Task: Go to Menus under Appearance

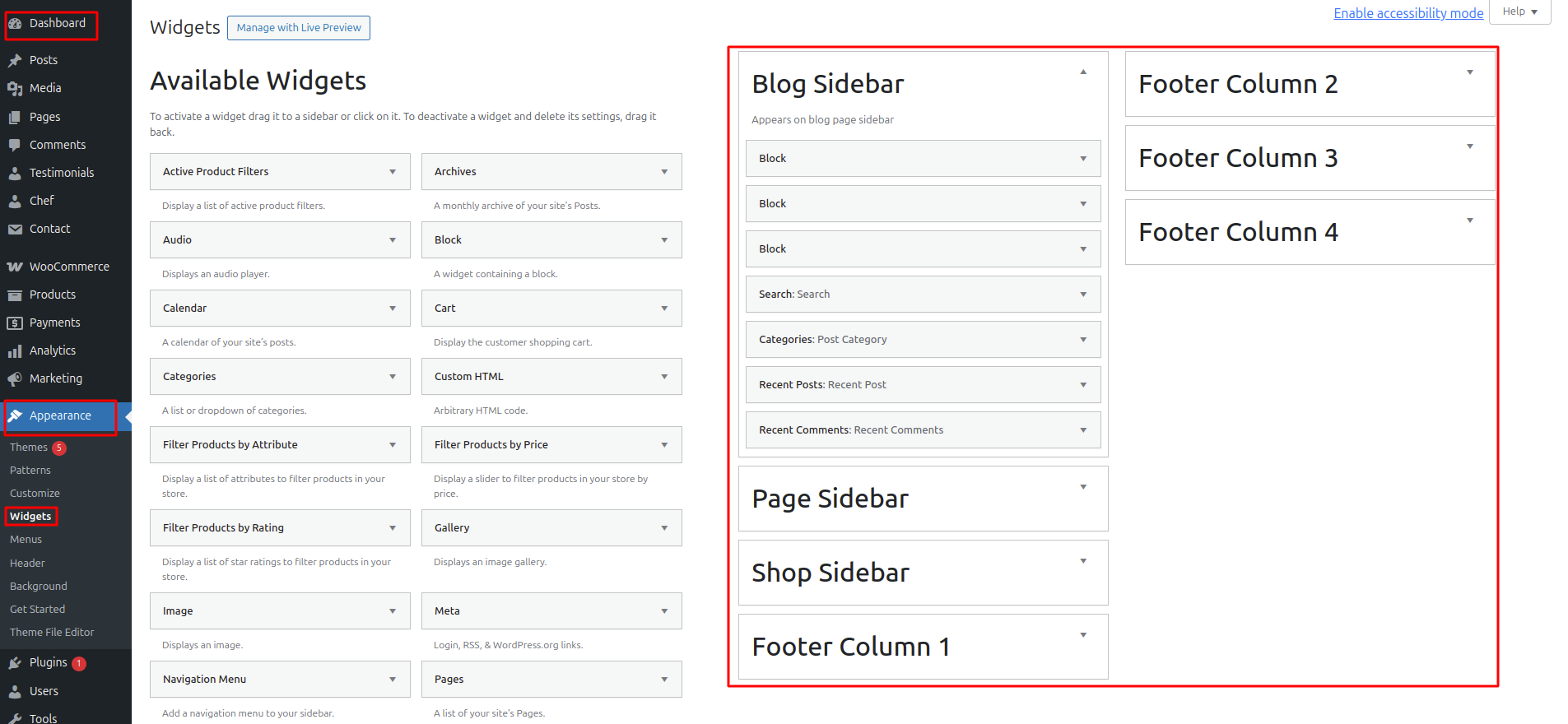Action: coord(26,540)
